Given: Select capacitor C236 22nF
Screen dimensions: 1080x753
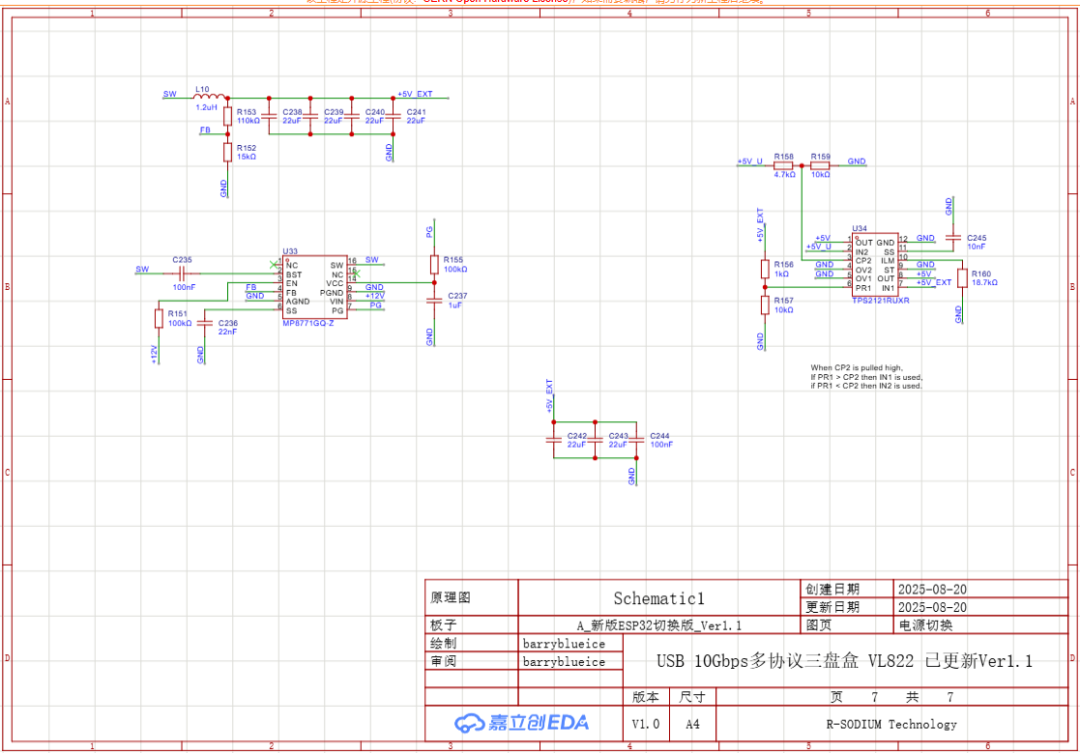Looking at the screenshot, I should (x=205, y=323).
